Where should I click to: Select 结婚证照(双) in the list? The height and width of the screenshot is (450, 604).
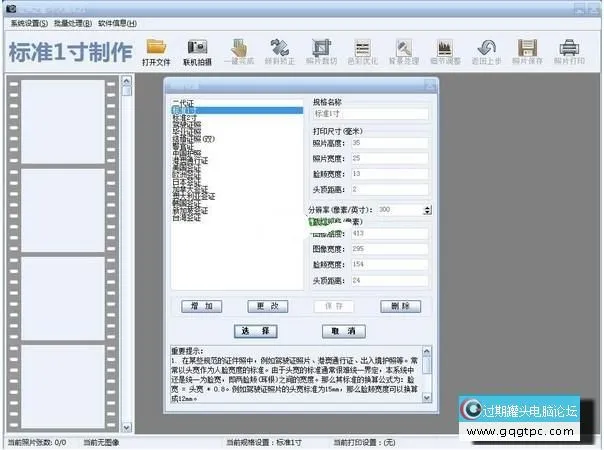[x=237, y=139]
